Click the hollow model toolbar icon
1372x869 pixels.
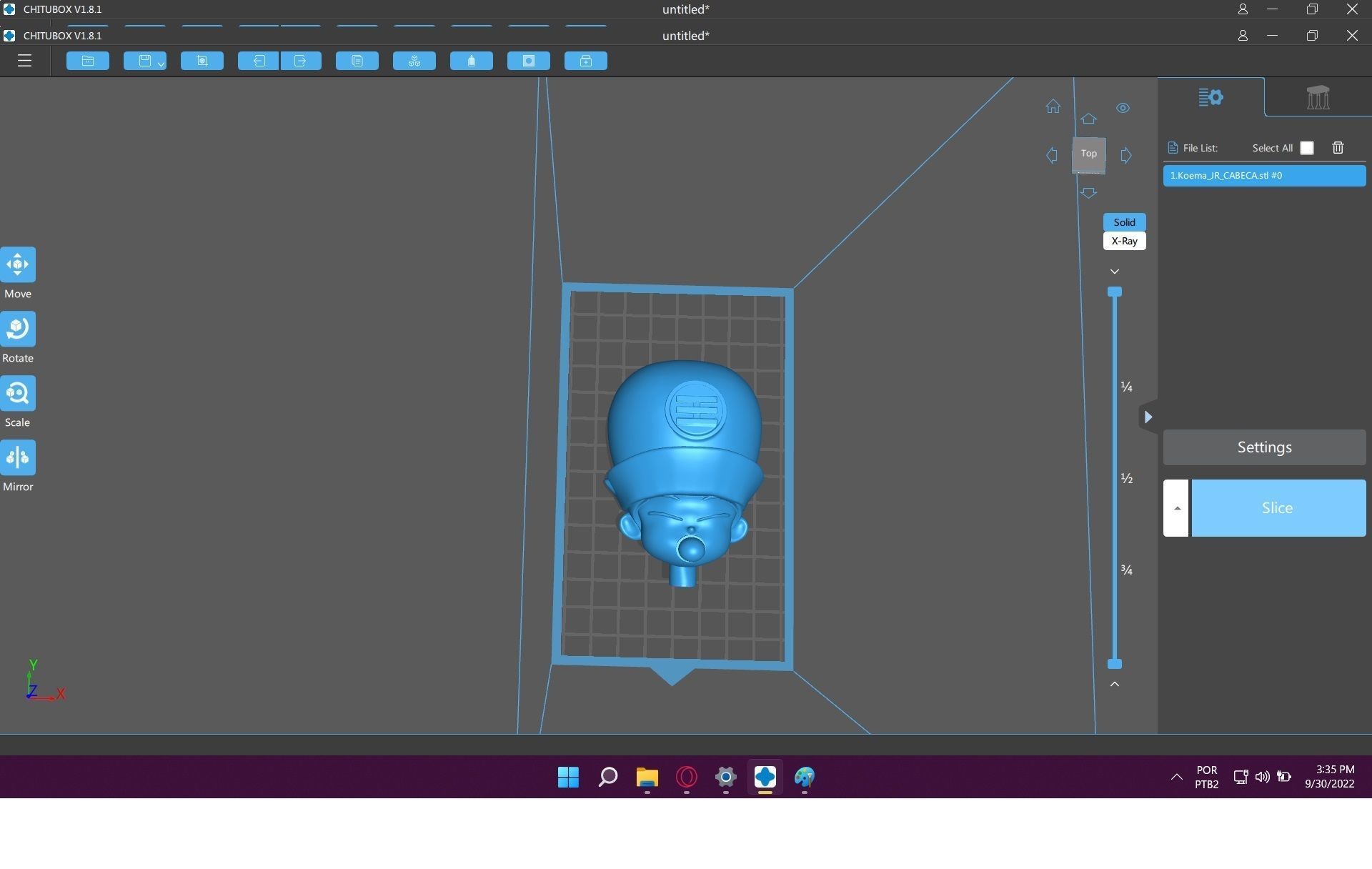point(472,61)
